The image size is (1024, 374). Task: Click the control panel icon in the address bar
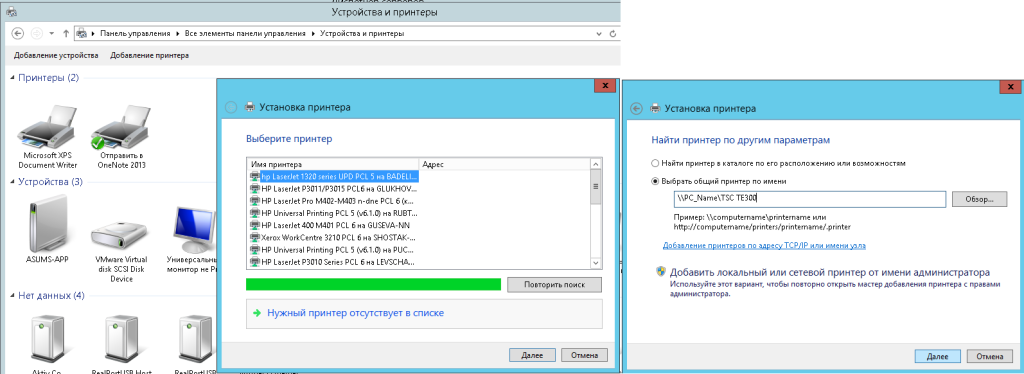(x=82, y=33)
